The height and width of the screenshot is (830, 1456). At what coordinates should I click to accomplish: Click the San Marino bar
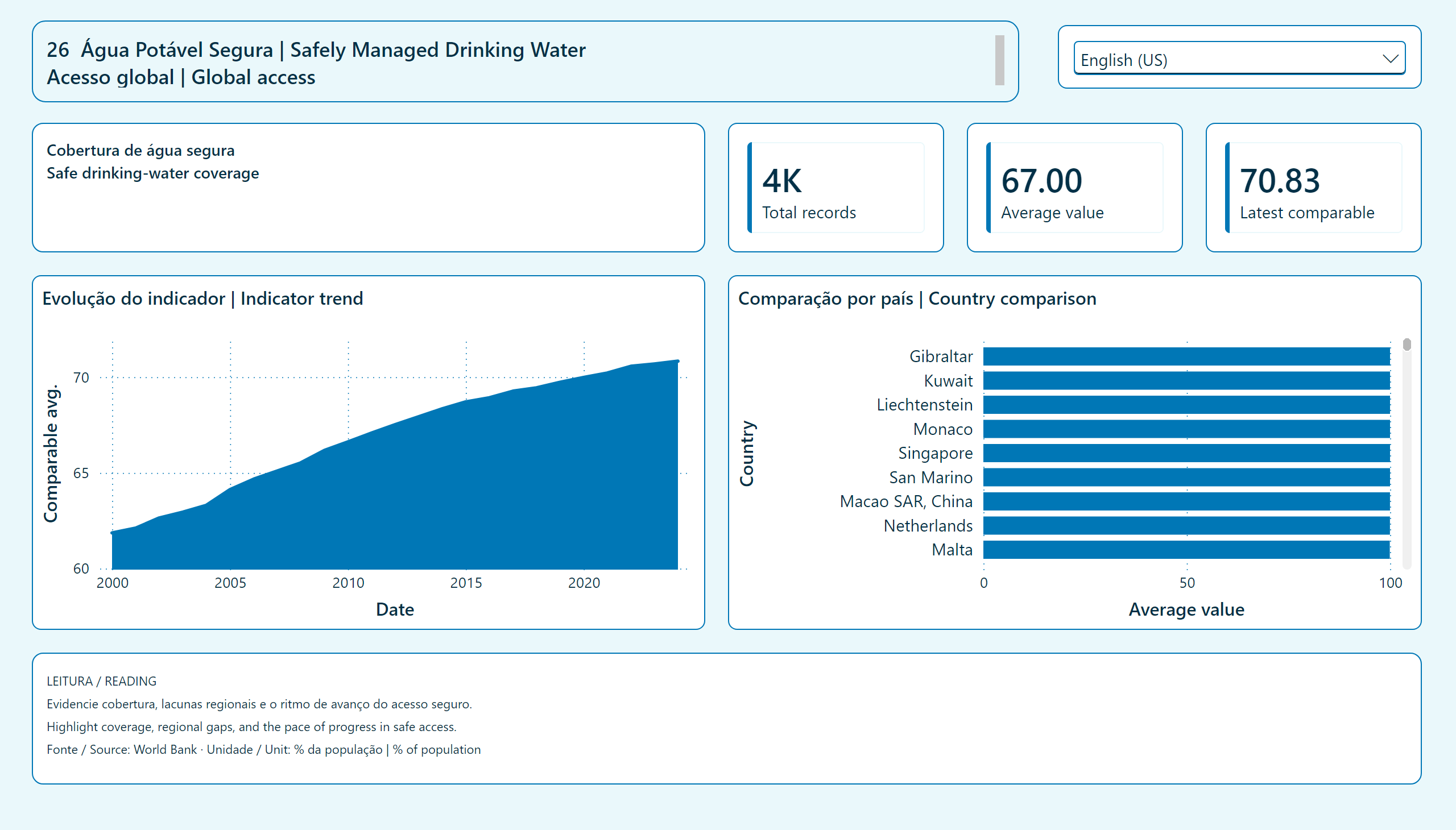[1186, 477]
